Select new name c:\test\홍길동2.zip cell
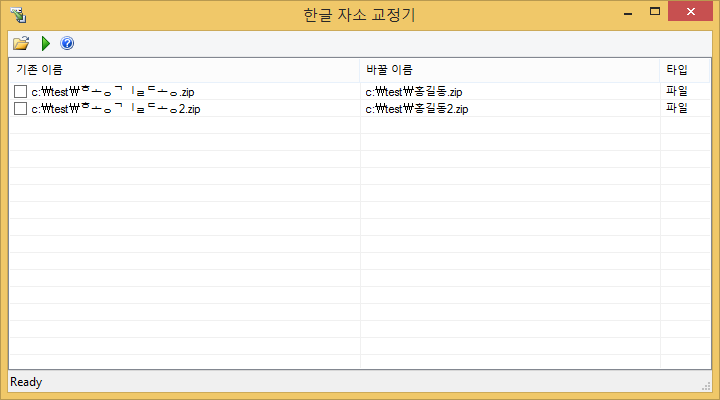The width and height of the screenshot is (720, 400). (x=417, y=109)
